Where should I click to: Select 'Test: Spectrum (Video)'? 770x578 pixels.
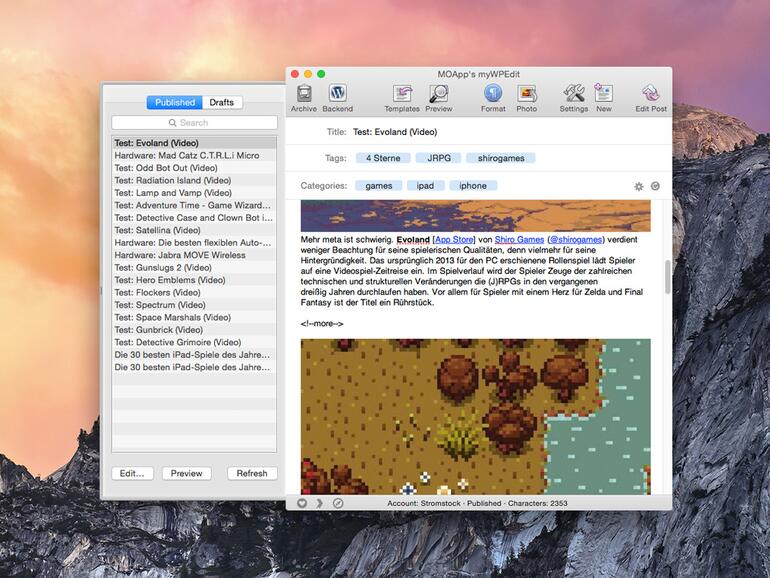click(x=194, y=305)
